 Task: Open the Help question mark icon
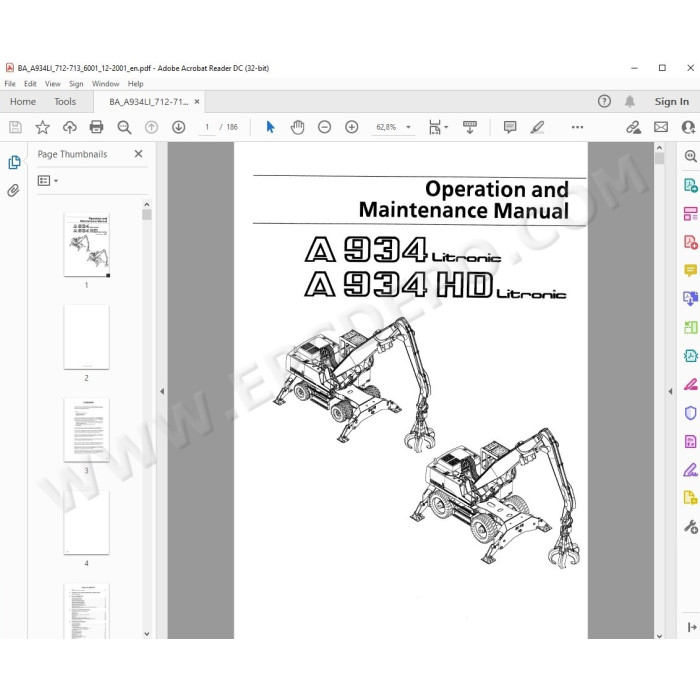(x=604, y=101)
